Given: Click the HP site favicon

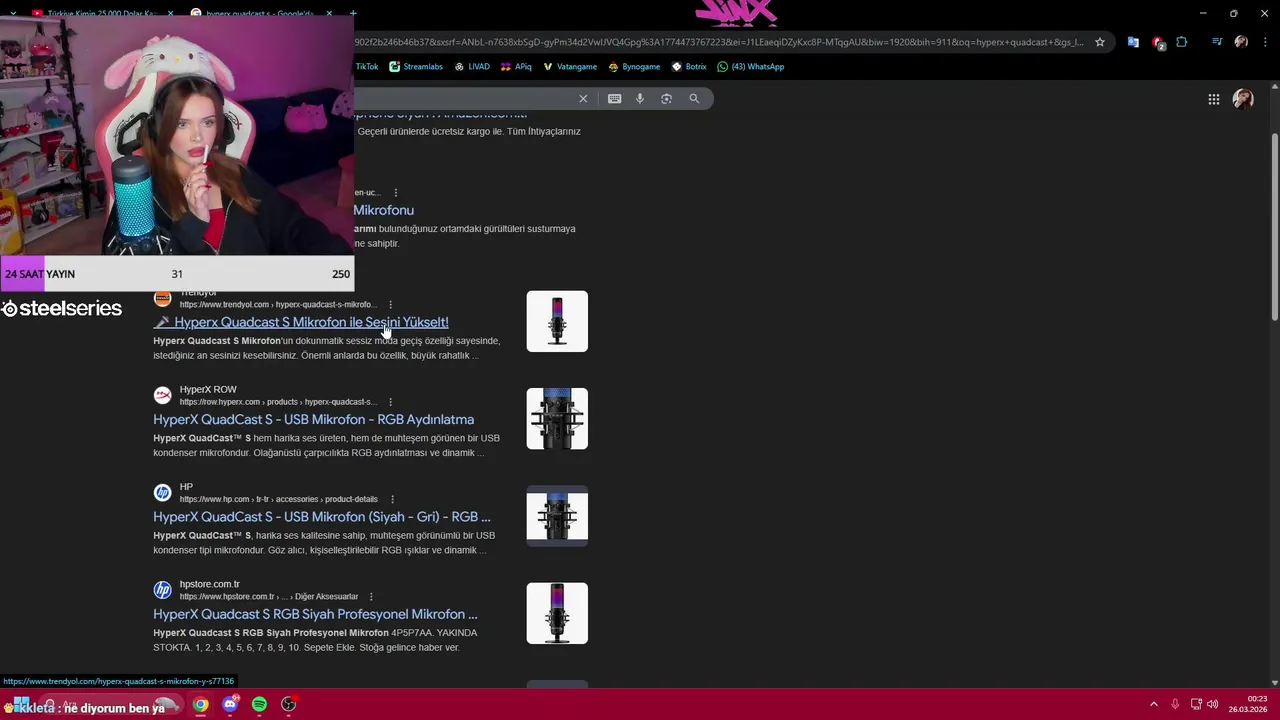Looking at the screenshot, I should pyautogui.click(x=162, y=492).
